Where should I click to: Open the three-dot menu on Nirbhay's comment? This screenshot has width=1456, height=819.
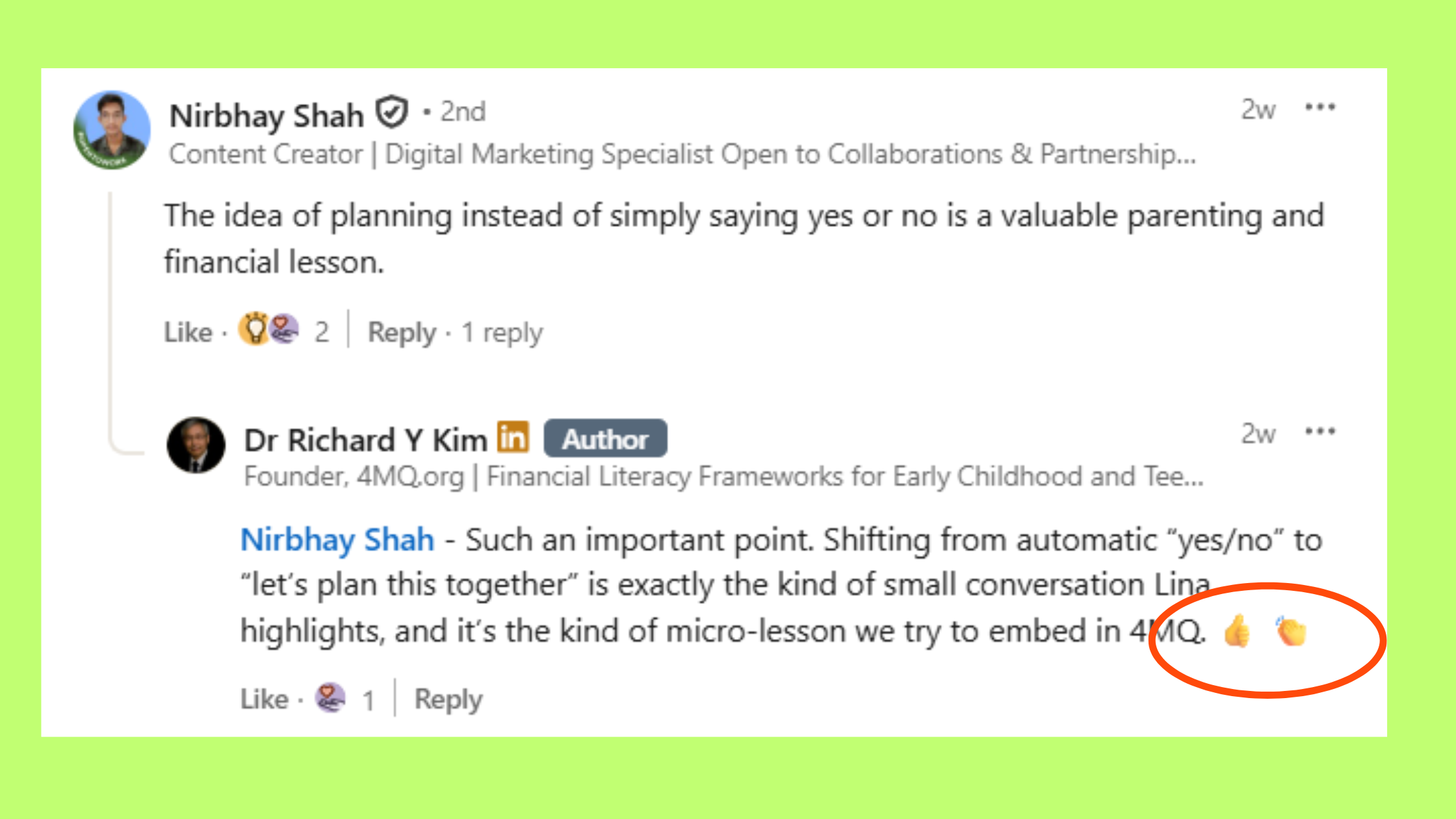click(x=1319, y=107)
